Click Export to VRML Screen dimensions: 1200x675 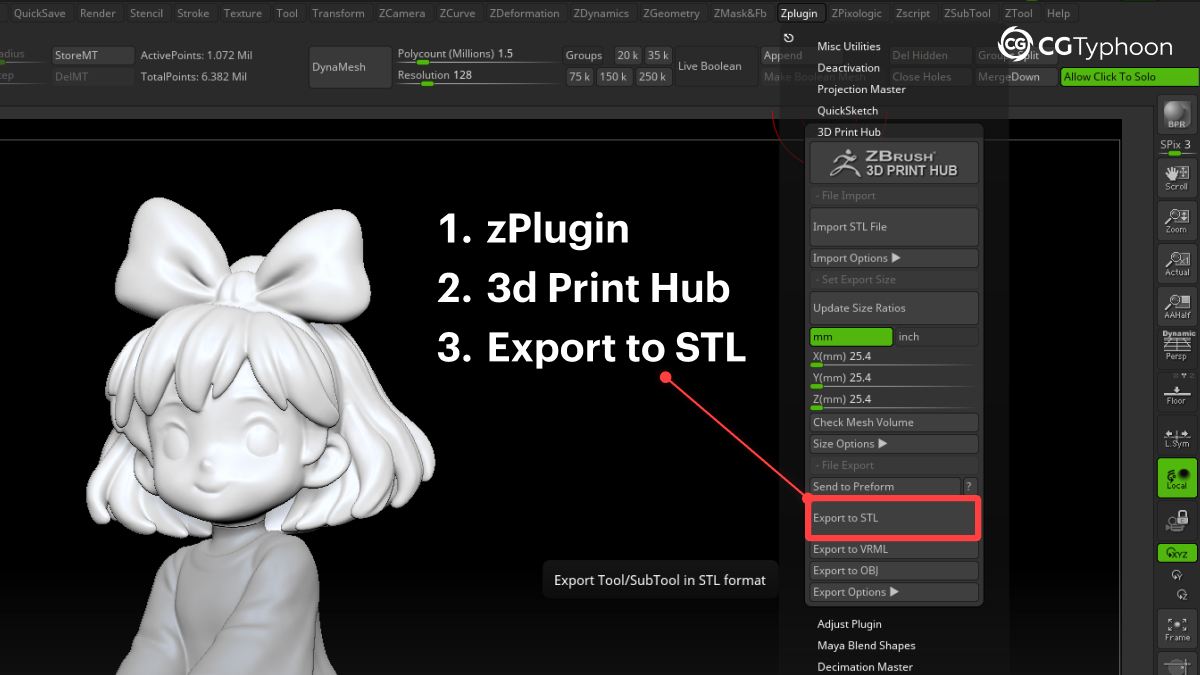[x=894, y=549]
